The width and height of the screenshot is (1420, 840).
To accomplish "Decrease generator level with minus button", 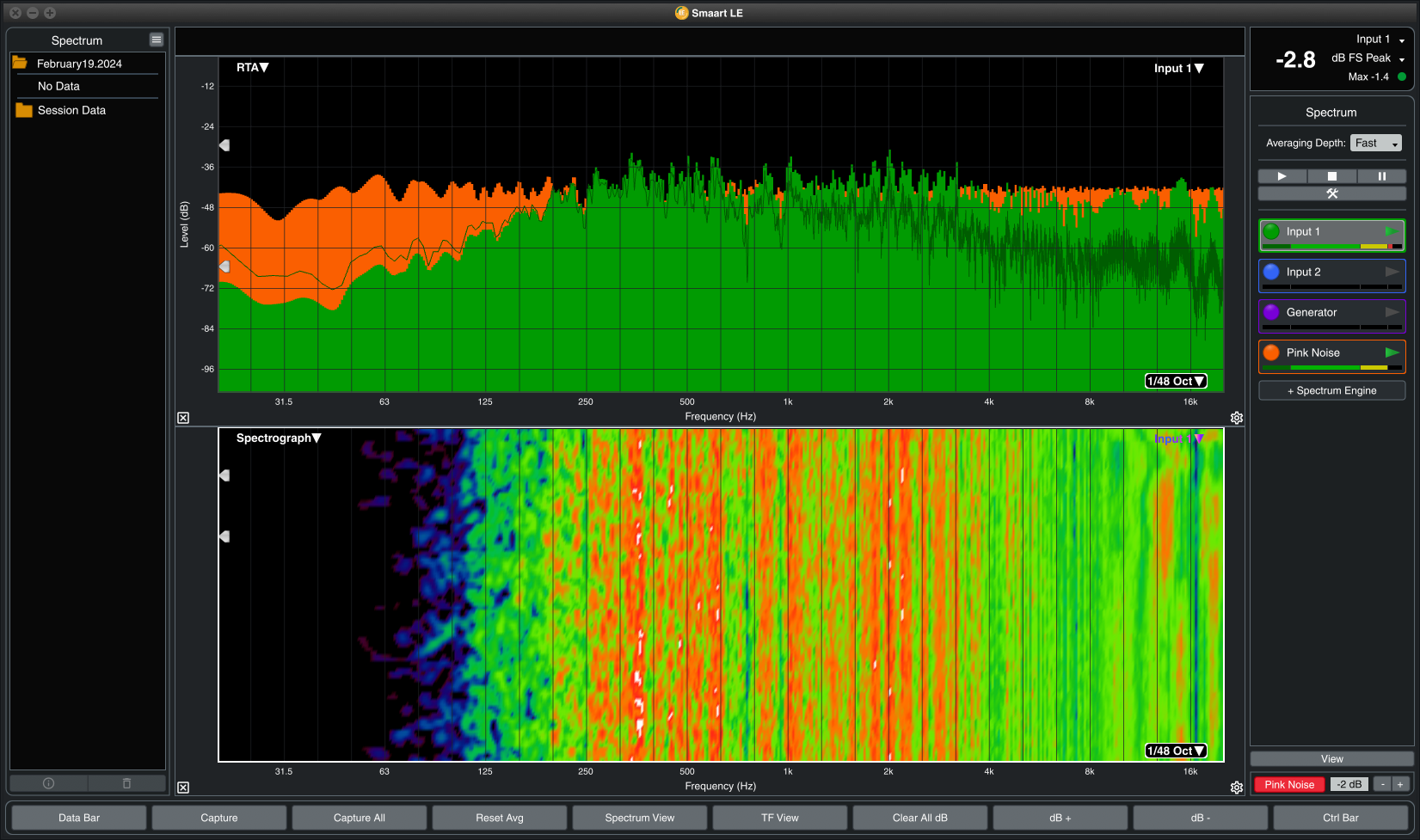I will pos(1382,784).
